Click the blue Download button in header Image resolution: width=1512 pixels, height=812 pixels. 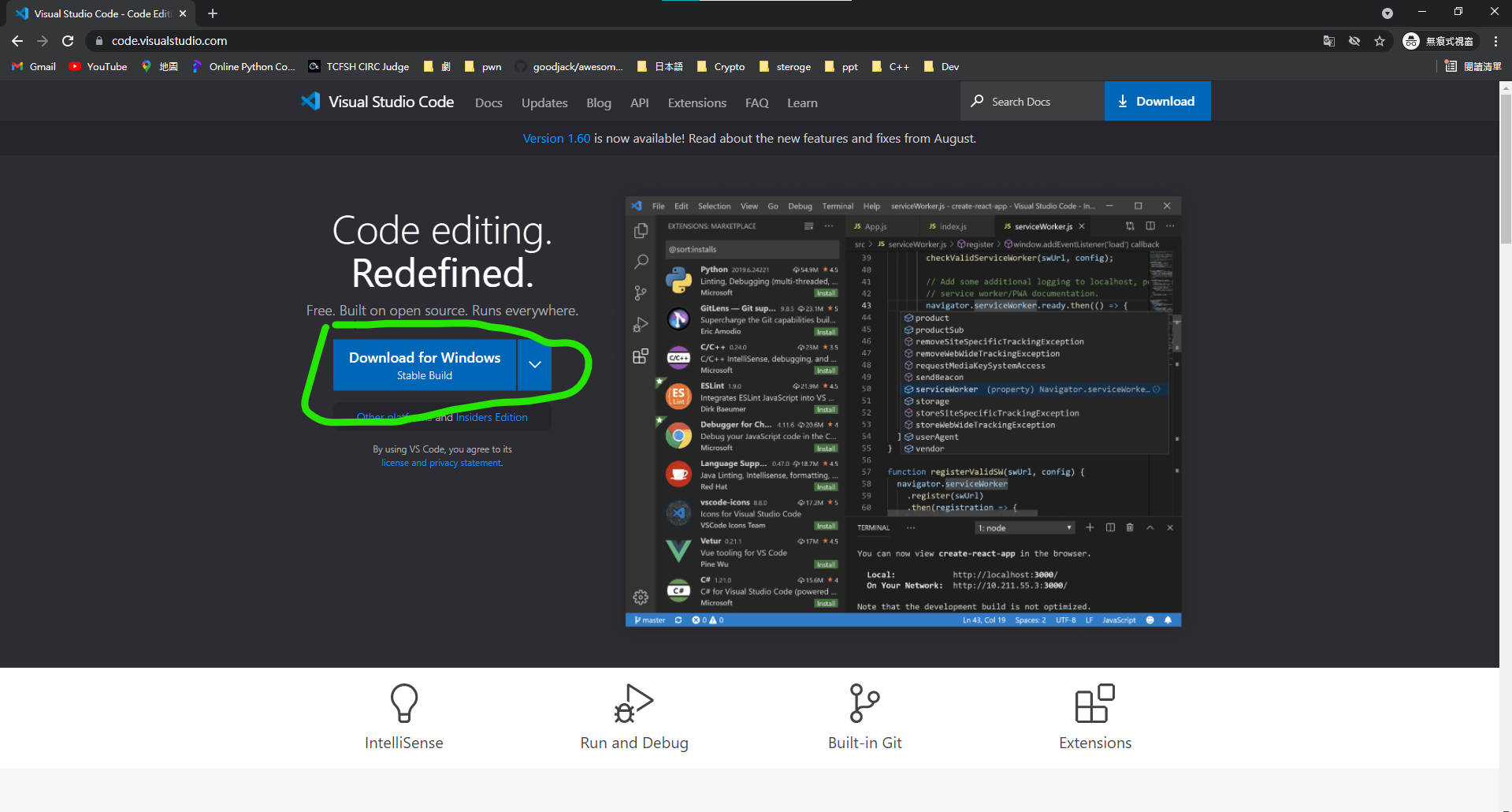click(x=1157, y=101)
